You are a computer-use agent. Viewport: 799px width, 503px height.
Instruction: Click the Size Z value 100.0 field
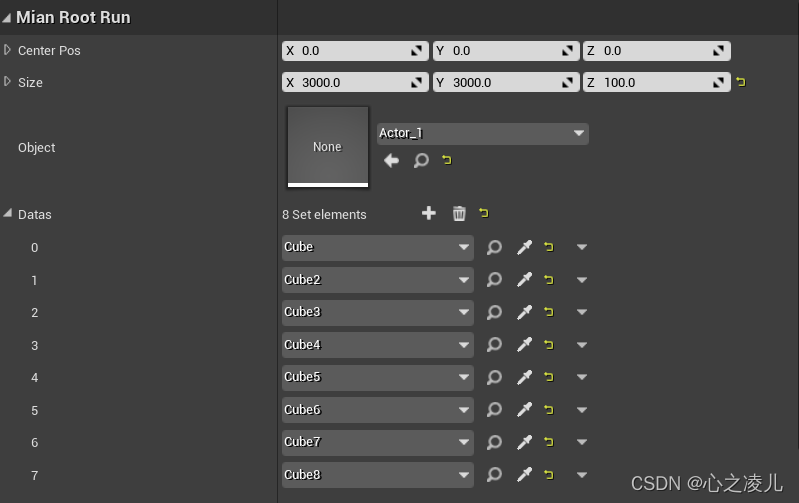[x=657, y=83]
